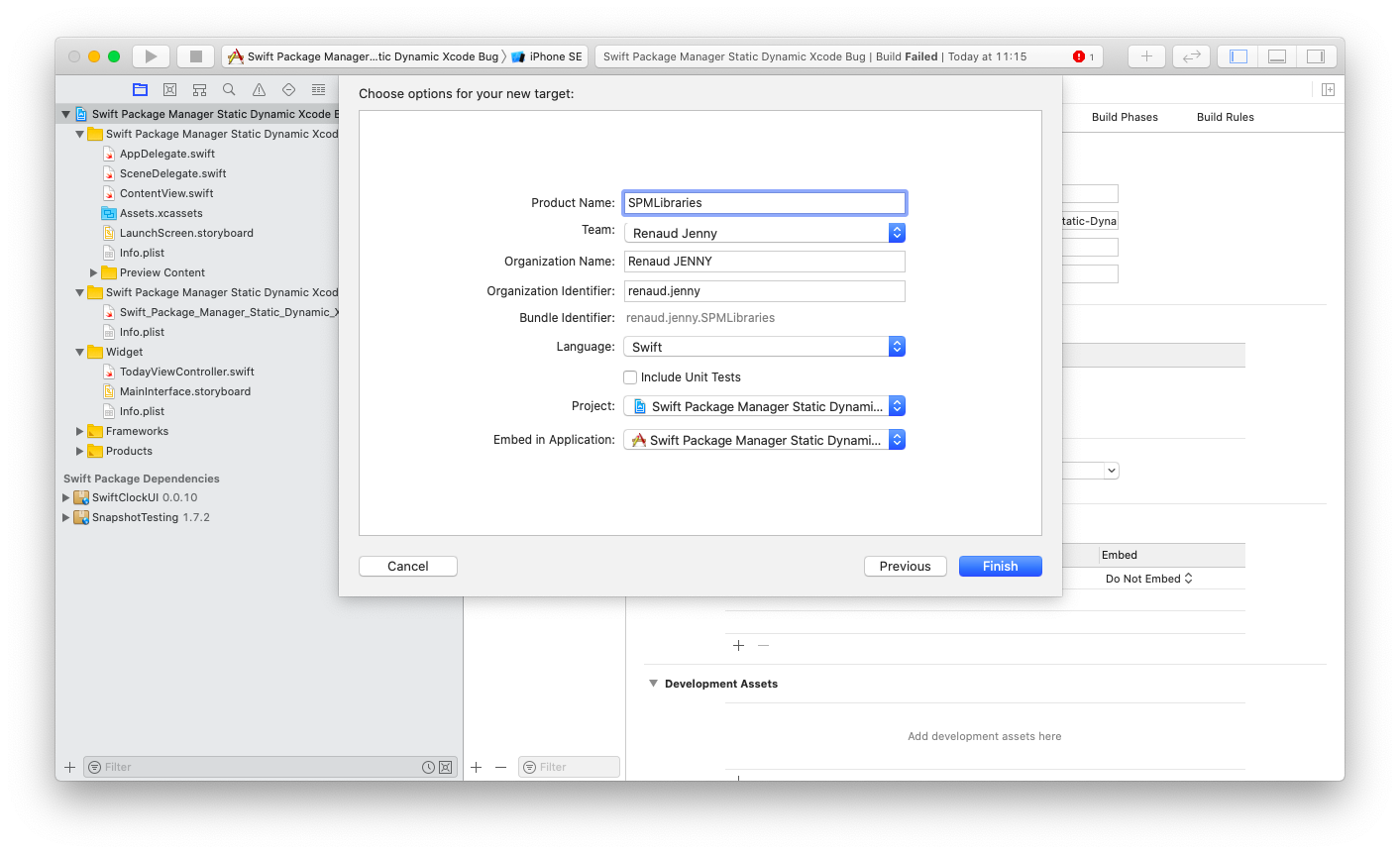The height and width of the screenshot is (854, 1400).
Task: Open the Do Not Embed popup
Action: click(1148, 579)
